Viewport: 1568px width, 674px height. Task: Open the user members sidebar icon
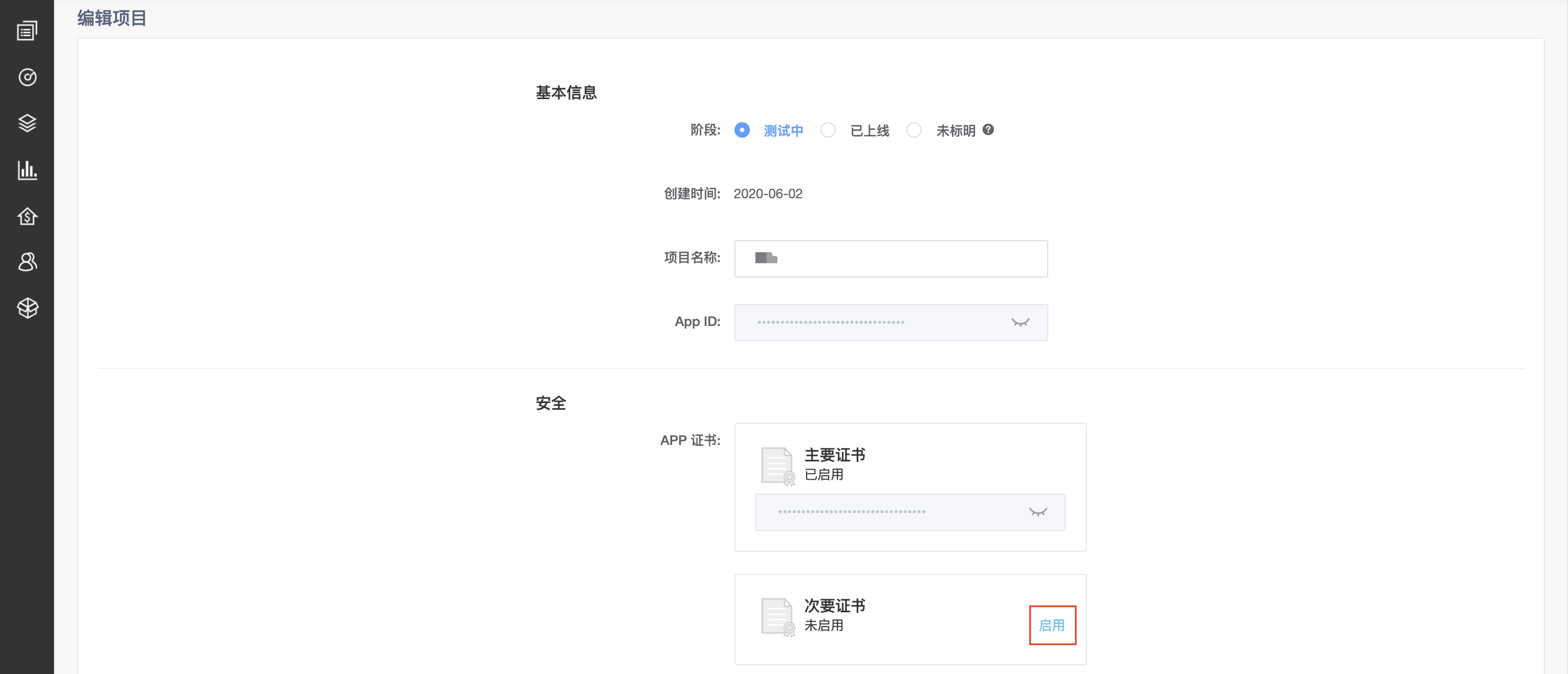[x=27, y=262]
